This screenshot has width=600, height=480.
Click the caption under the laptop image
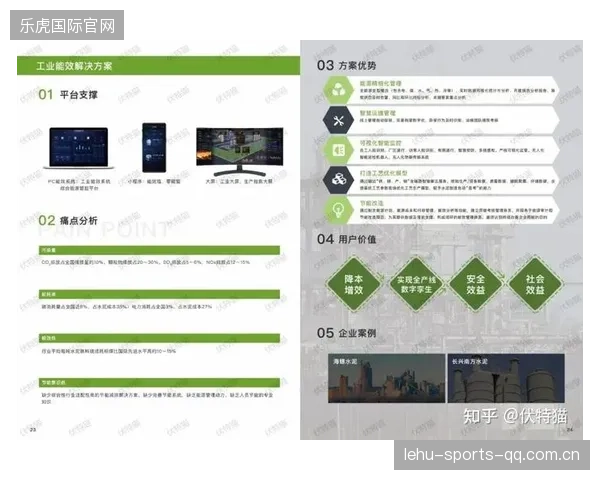tap(79, 184)
